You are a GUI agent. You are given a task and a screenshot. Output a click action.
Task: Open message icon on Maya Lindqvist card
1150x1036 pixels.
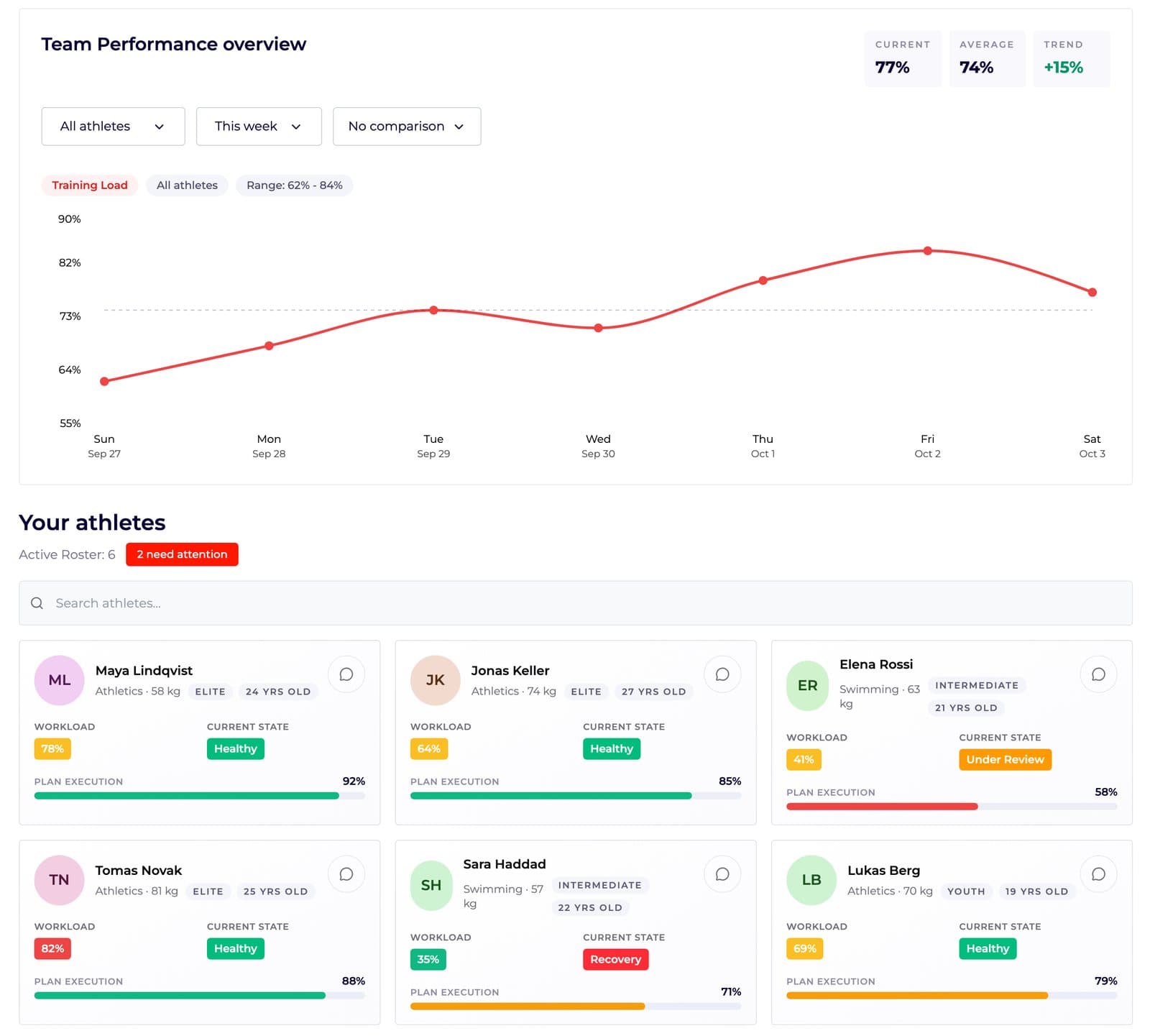coord(346,674)
